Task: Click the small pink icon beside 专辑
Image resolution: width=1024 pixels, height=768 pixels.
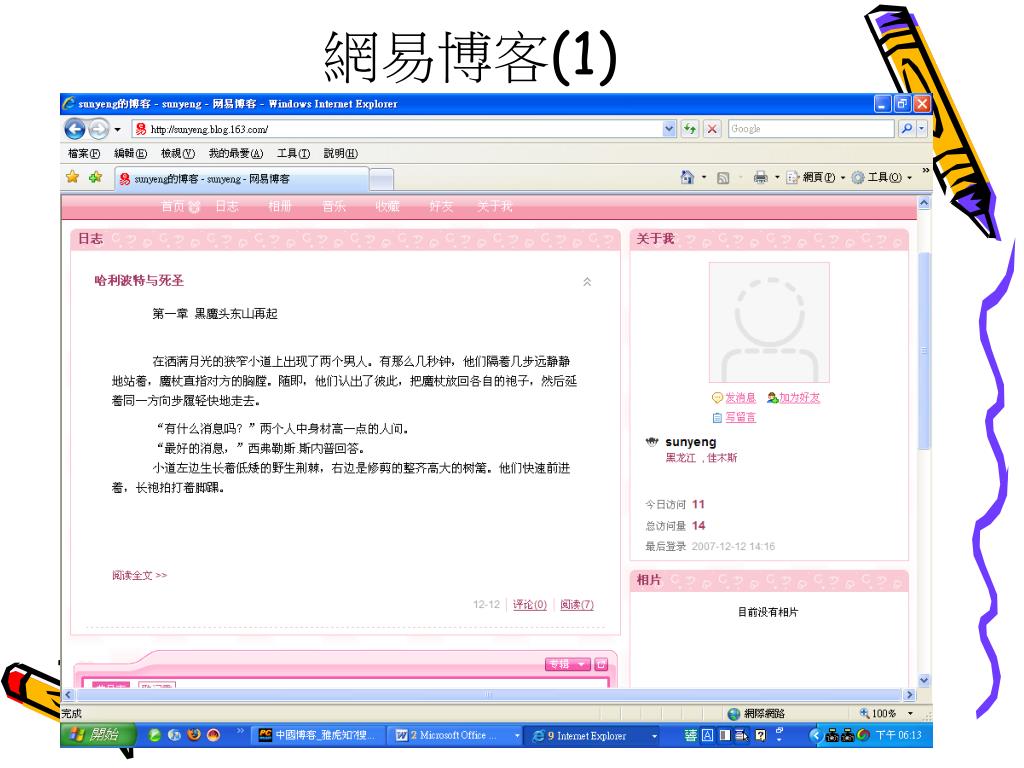Action: click(x=601, y=664)
